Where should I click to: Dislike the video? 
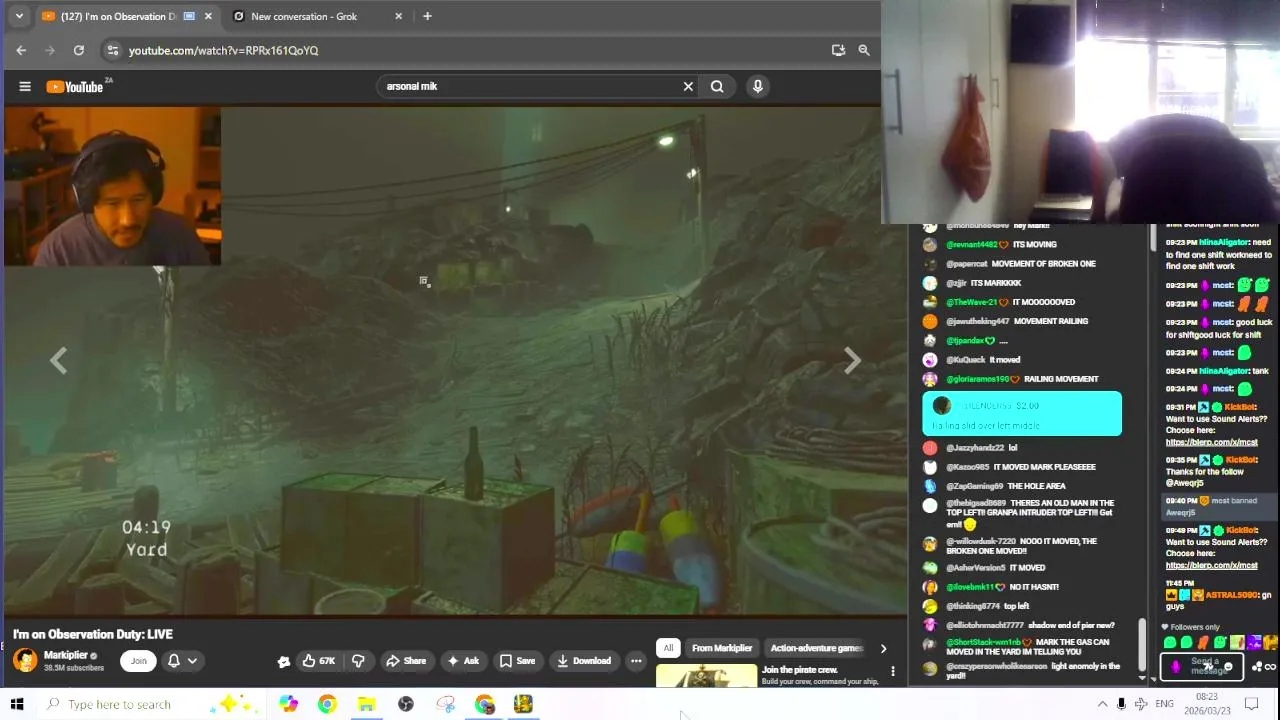pyautogui.click(x=358, y=661)
